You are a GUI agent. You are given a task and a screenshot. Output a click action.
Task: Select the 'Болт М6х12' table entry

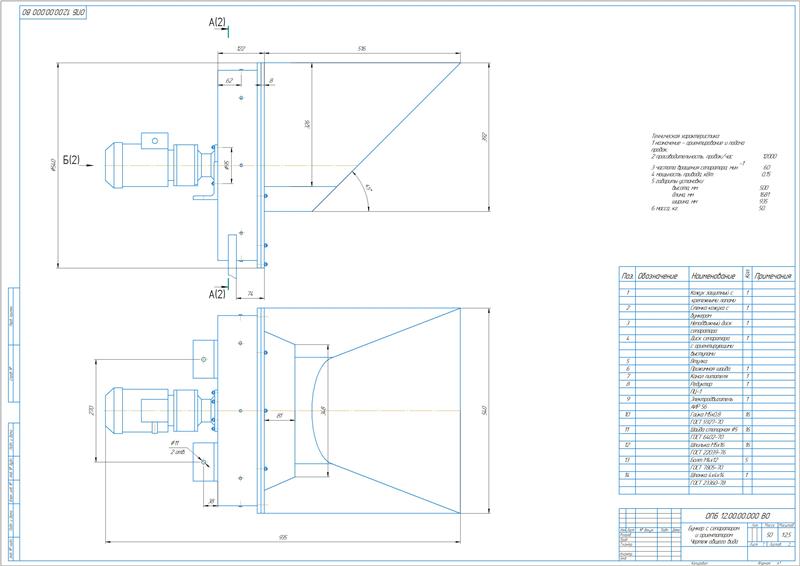point(704,460)
